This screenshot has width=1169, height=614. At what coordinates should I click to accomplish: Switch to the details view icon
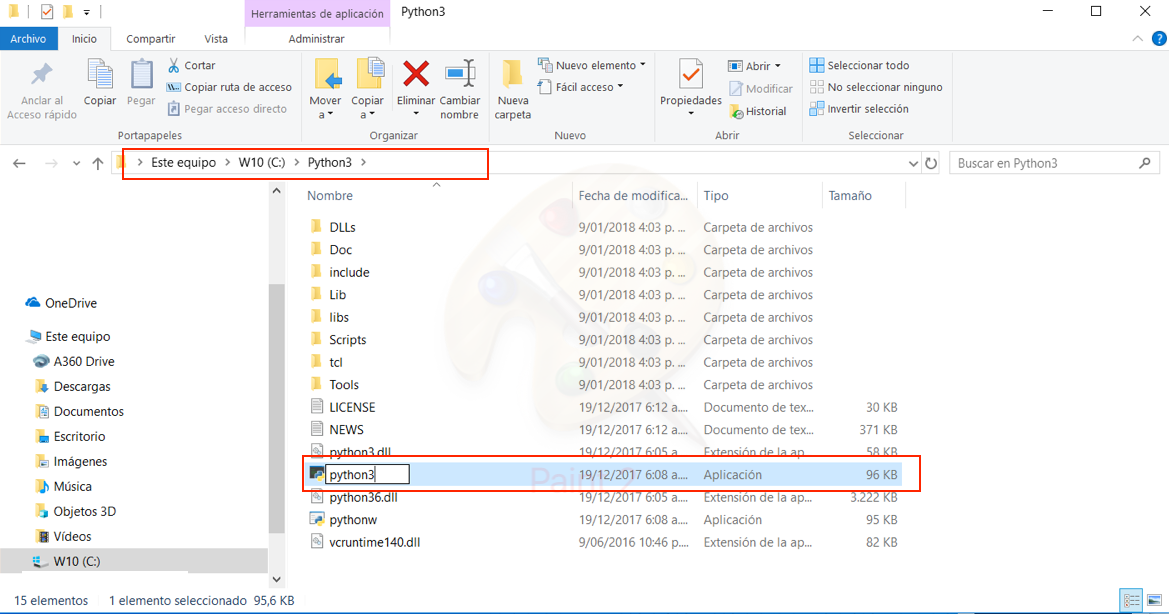(x=1131, y=600)
